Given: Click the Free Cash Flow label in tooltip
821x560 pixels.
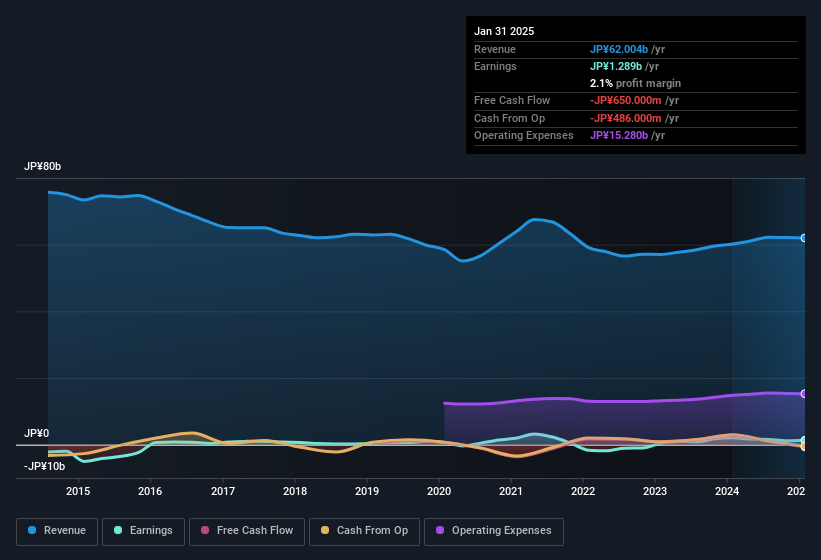Looking at the screenshot, I should (x=512, y=100).
